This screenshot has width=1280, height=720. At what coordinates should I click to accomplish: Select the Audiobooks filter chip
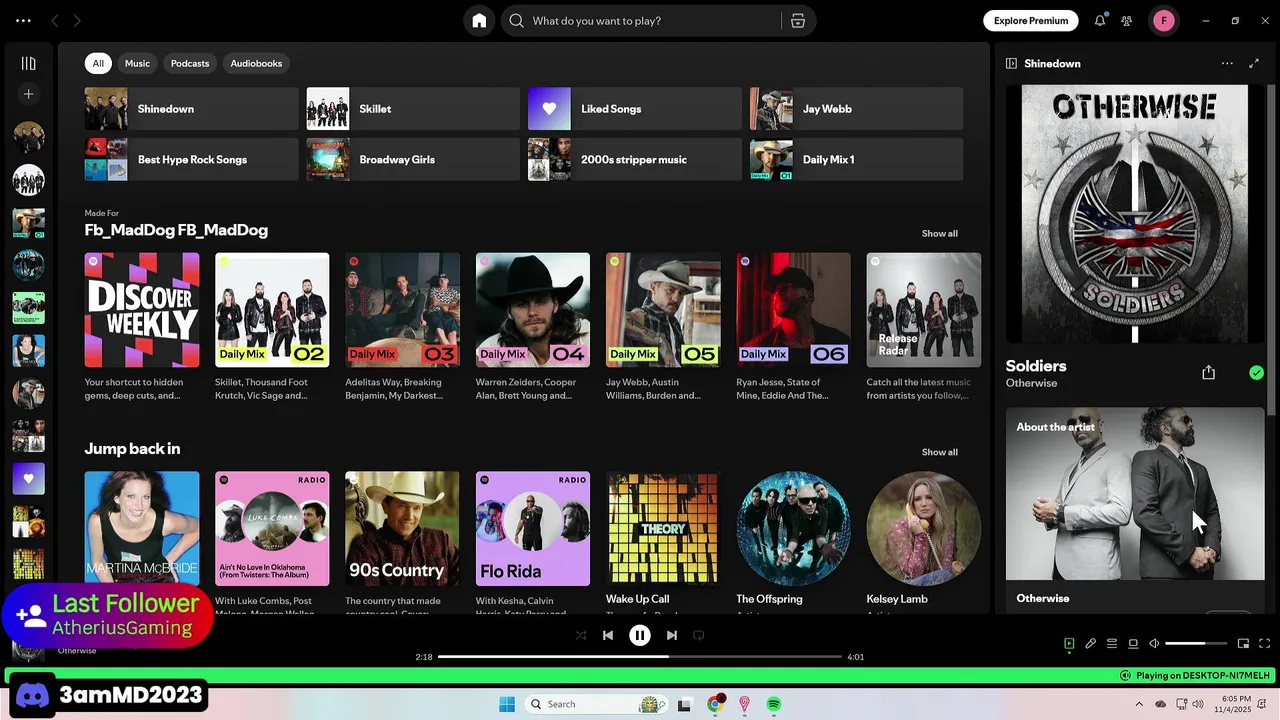point(256,63)
